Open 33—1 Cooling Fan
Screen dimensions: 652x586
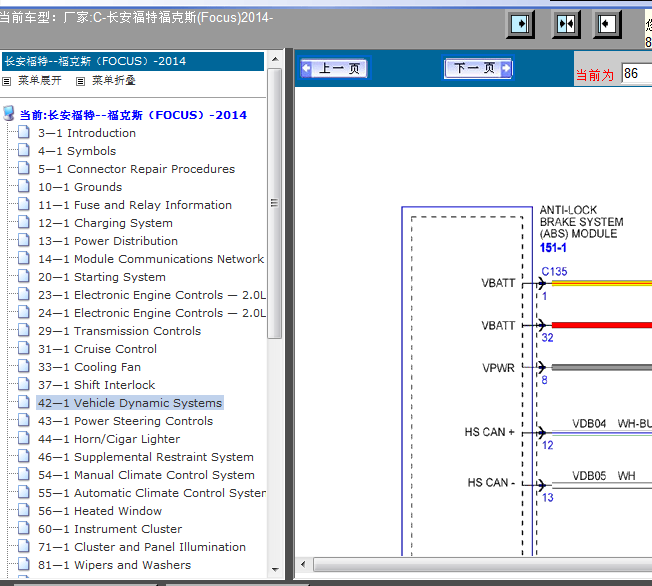89,367
